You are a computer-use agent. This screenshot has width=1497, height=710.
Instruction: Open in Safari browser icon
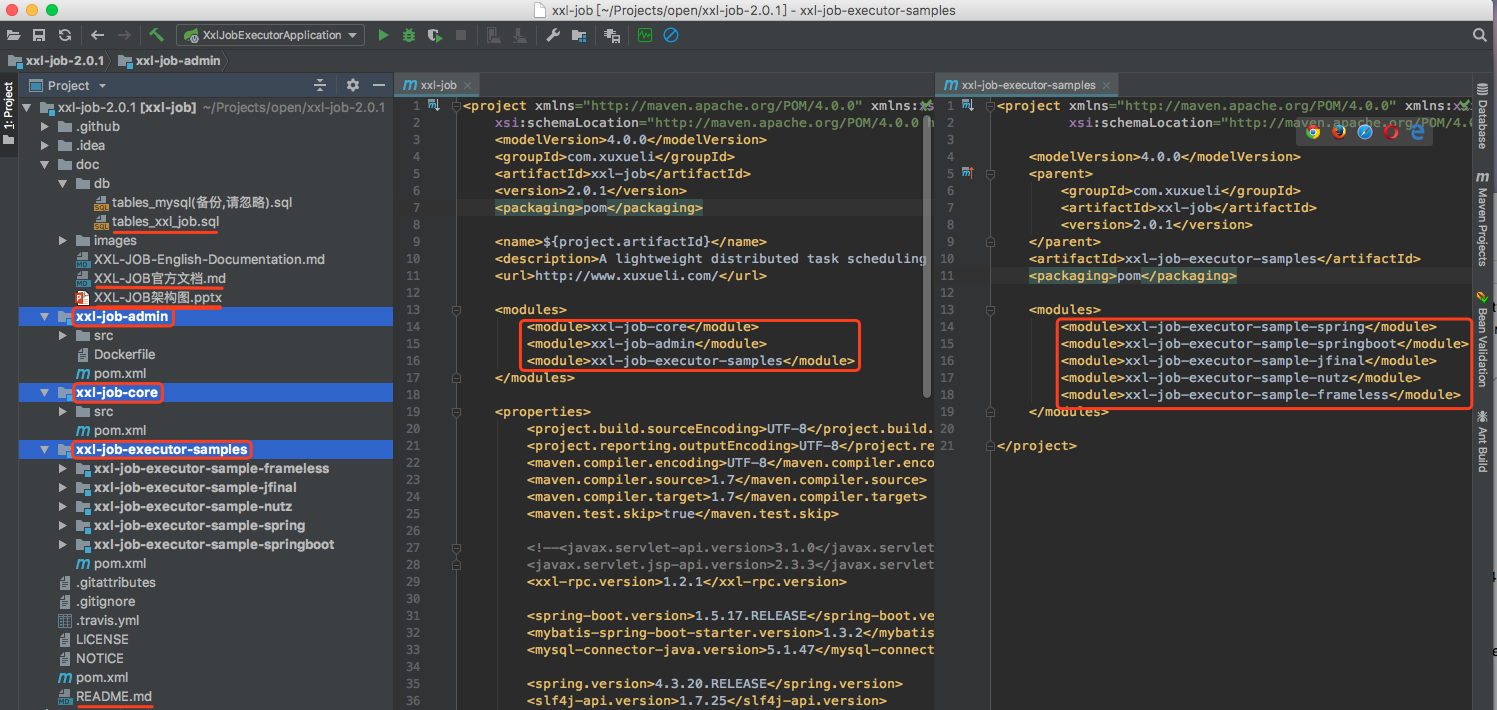click(x=1365, y=131)
